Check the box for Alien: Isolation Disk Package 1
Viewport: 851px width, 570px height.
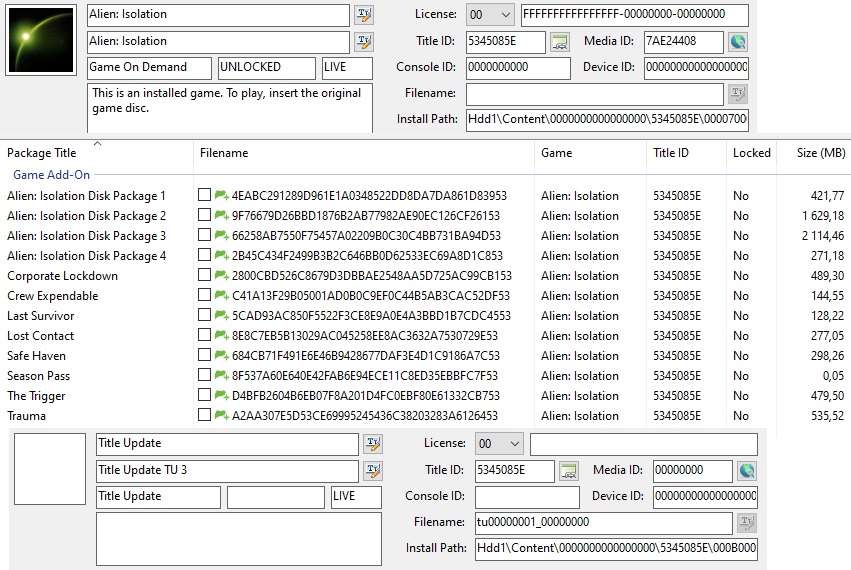pyautogui.click(x=204, y=195)
